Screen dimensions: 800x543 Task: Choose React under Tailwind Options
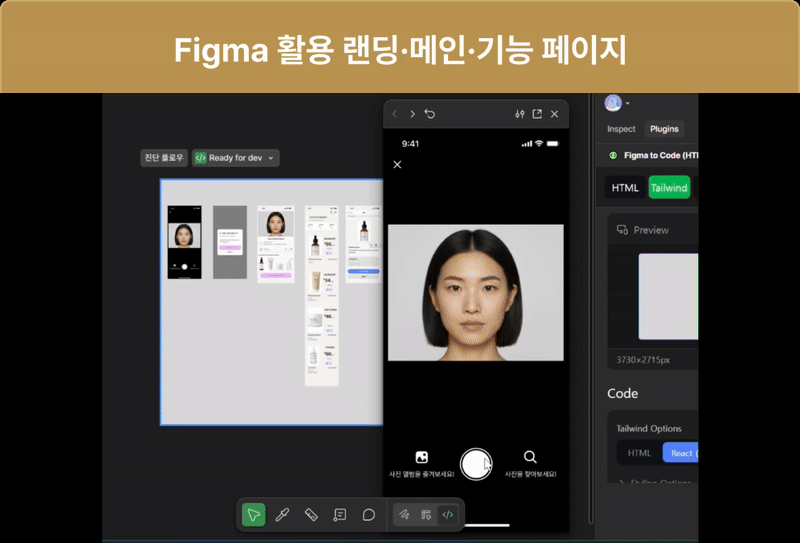coord(680,453)
